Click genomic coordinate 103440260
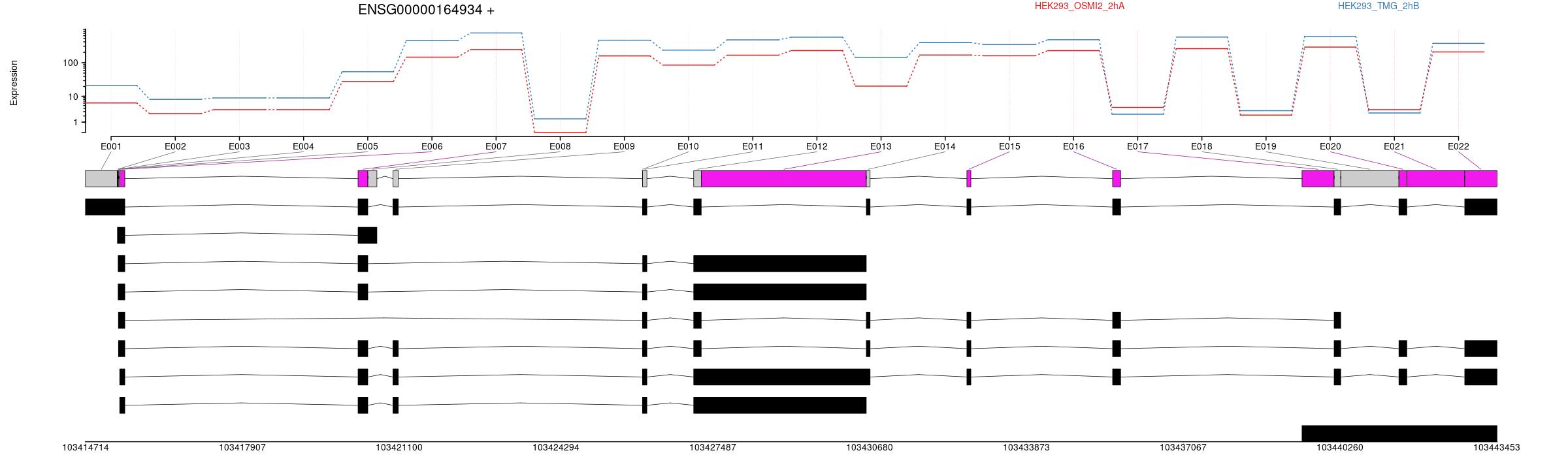This screenshot has height=457, width=1568. tap(1340, 448)
